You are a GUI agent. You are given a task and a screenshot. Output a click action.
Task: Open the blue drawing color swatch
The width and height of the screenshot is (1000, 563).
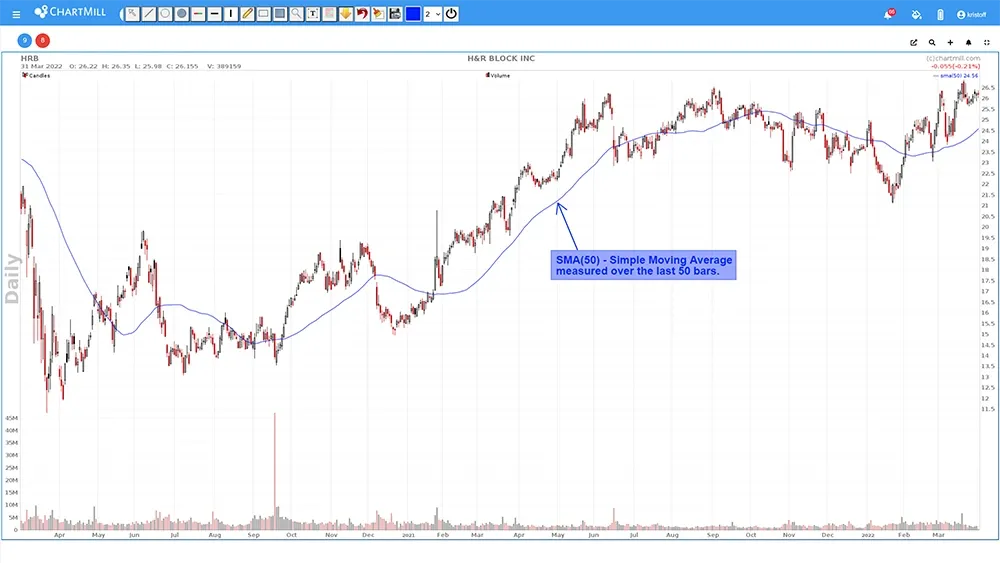[413, 13]
